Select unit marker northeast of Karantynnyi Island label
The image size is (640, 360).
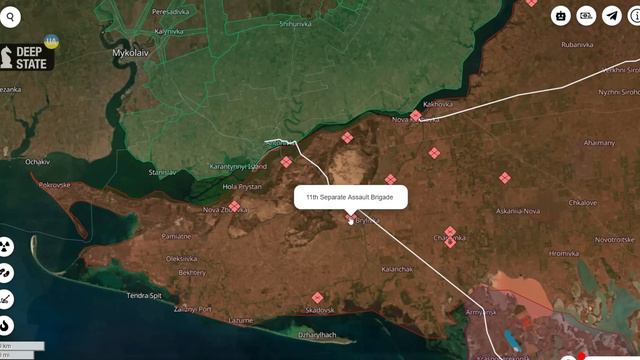[286, 162]
